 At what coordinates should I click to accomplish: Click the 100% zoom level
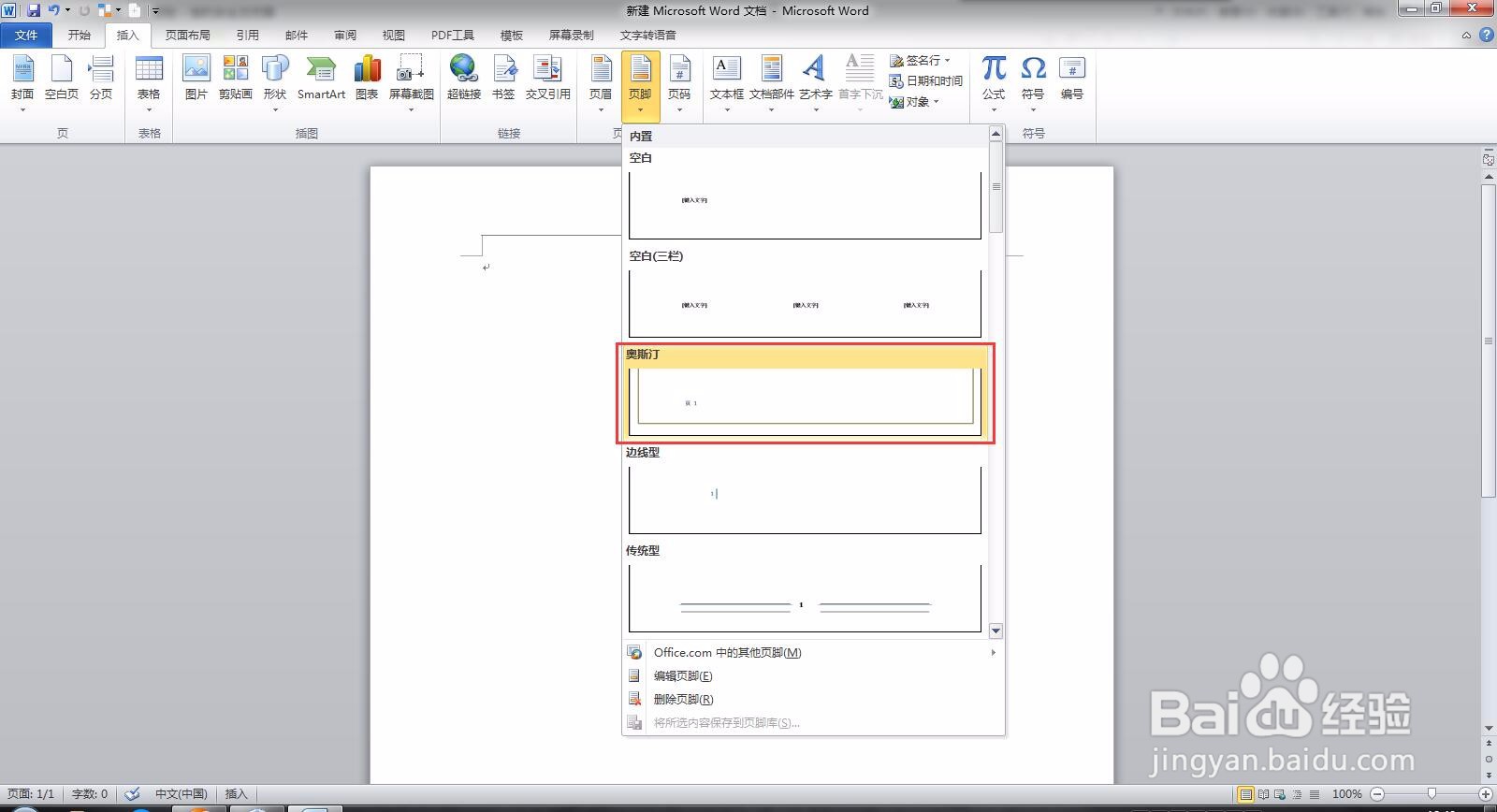[x=1347, y=794]
